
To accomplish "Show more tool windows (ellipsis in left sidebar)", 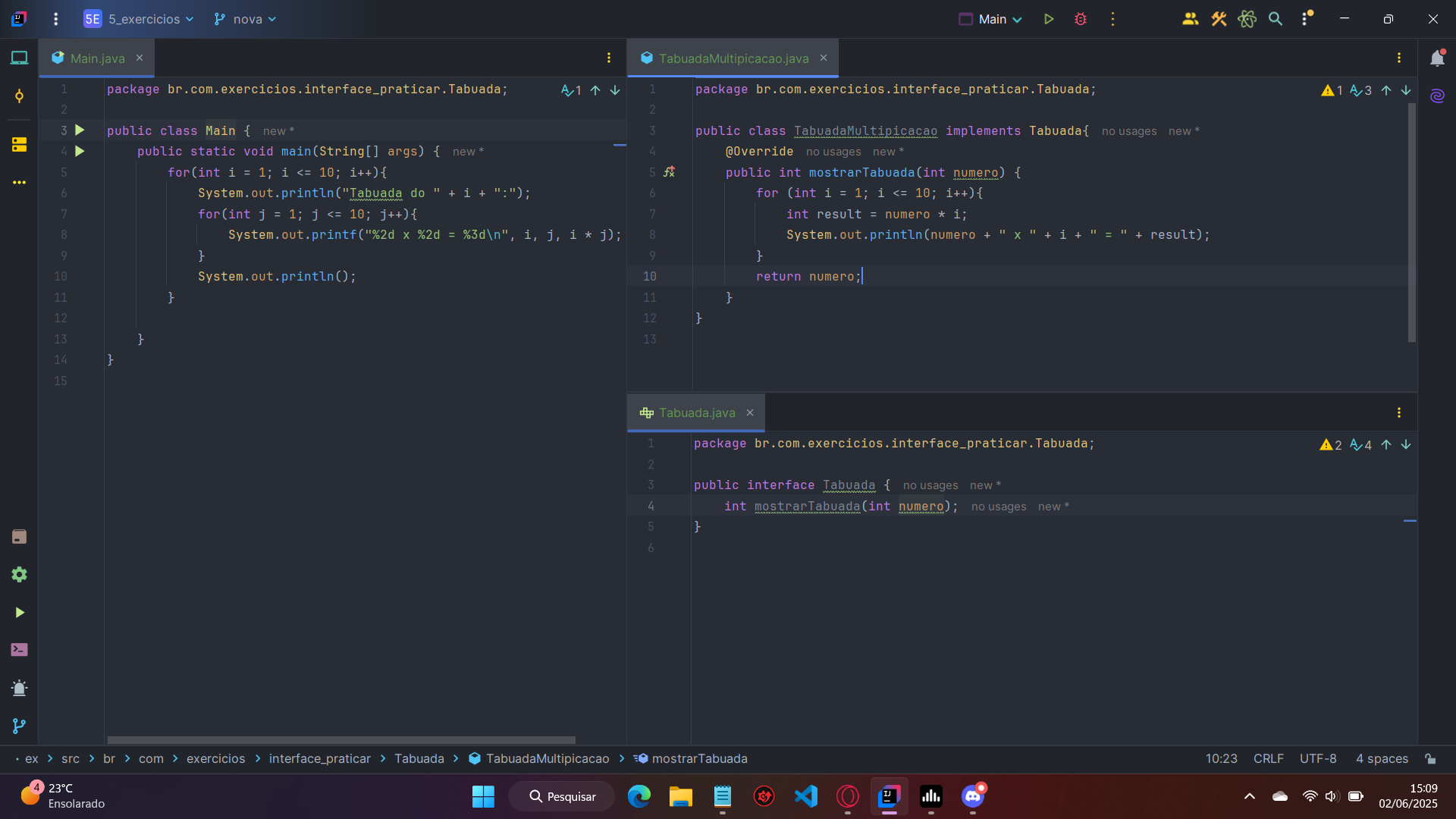I will pyautogui.click(x=19, y=182).
